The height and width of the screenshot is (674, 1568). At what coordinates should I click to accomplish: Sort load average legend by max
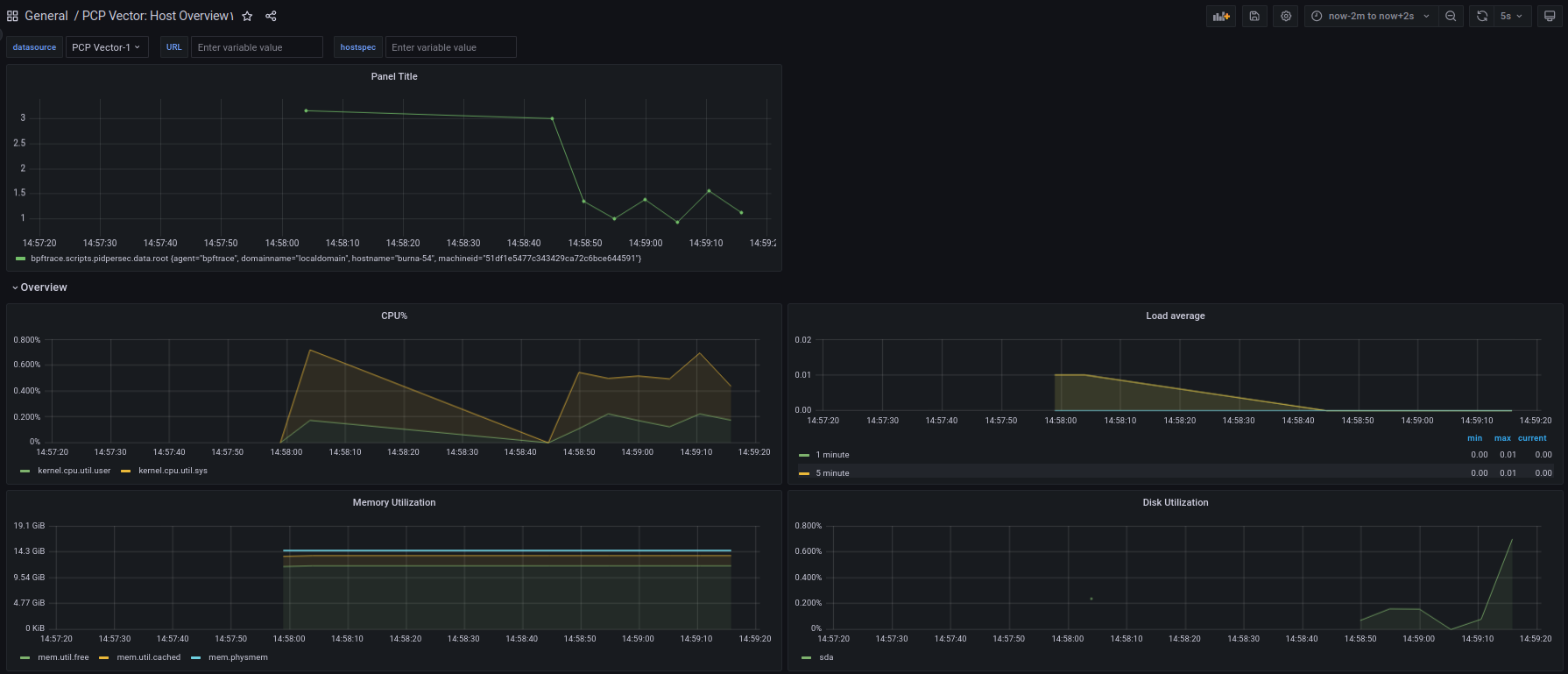[x=1502, y=438]
